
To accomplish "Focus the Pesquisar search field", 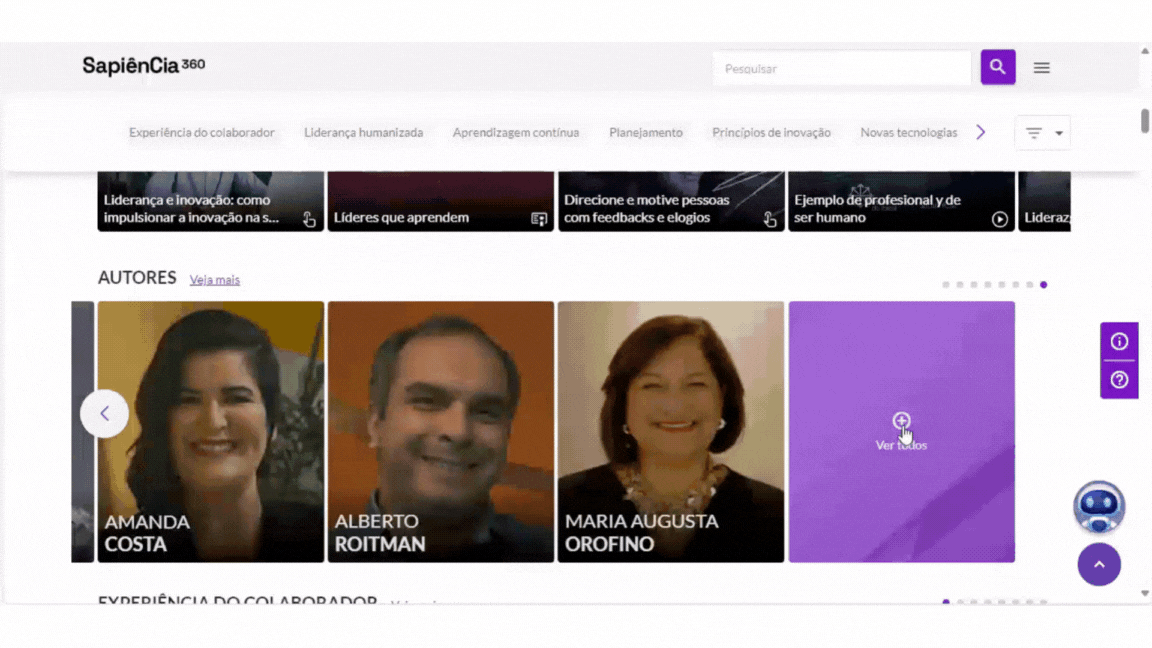I will click(842, 68).
